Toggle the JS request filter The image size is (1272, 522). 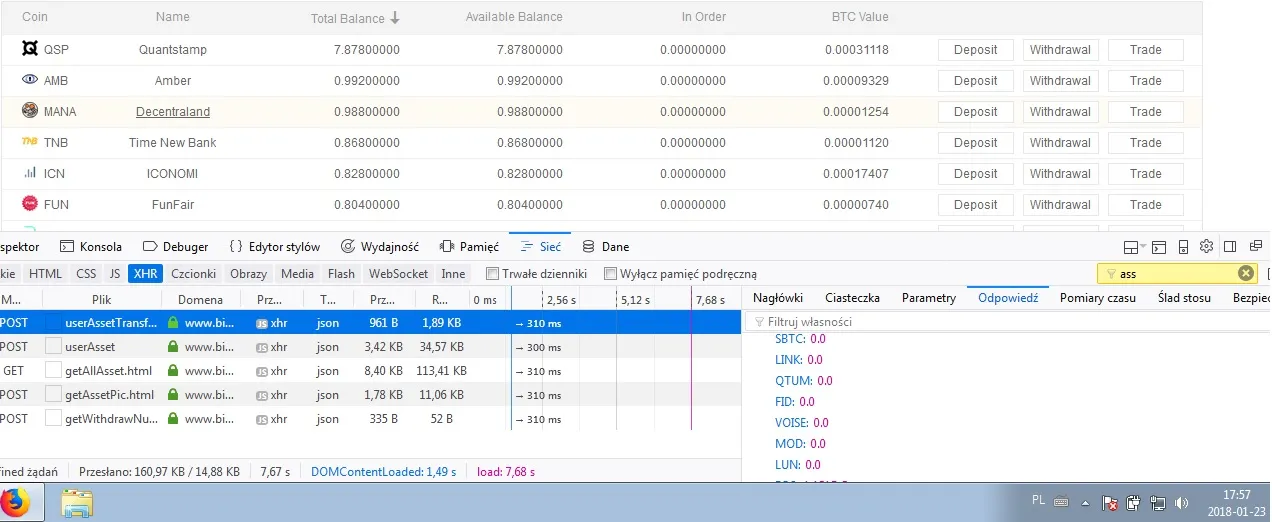click(115, 273)
